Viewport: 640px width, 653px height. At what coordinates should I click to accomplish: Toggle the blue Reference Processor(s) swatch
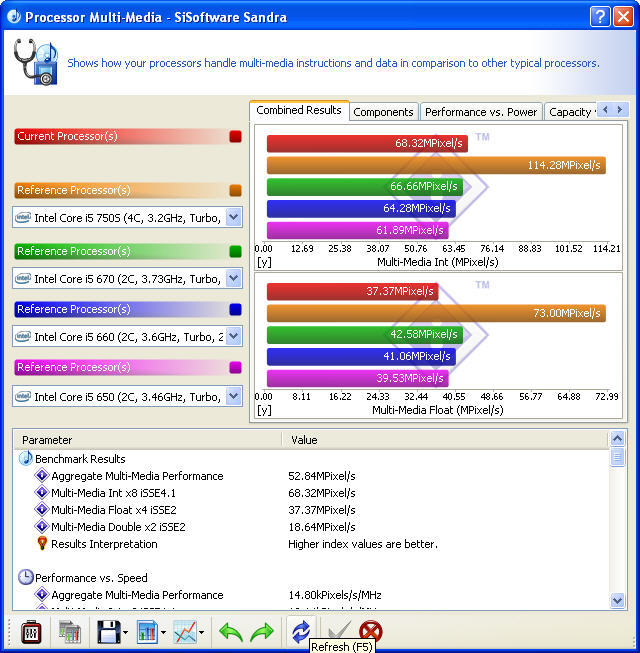[x=235, y=309]
